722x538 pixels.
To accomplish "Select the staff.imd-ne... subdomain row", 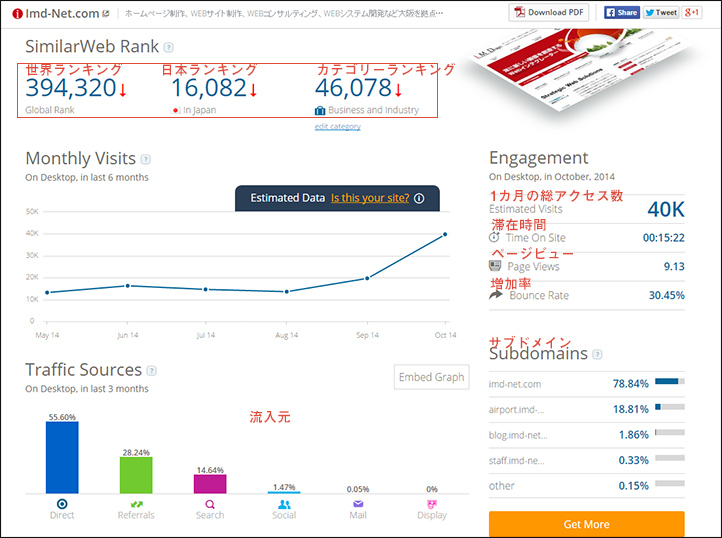I will [x=587, y=460].
